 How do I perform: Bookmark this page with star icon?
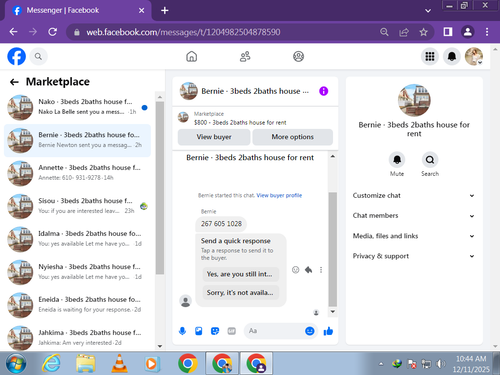click(423, 32)
